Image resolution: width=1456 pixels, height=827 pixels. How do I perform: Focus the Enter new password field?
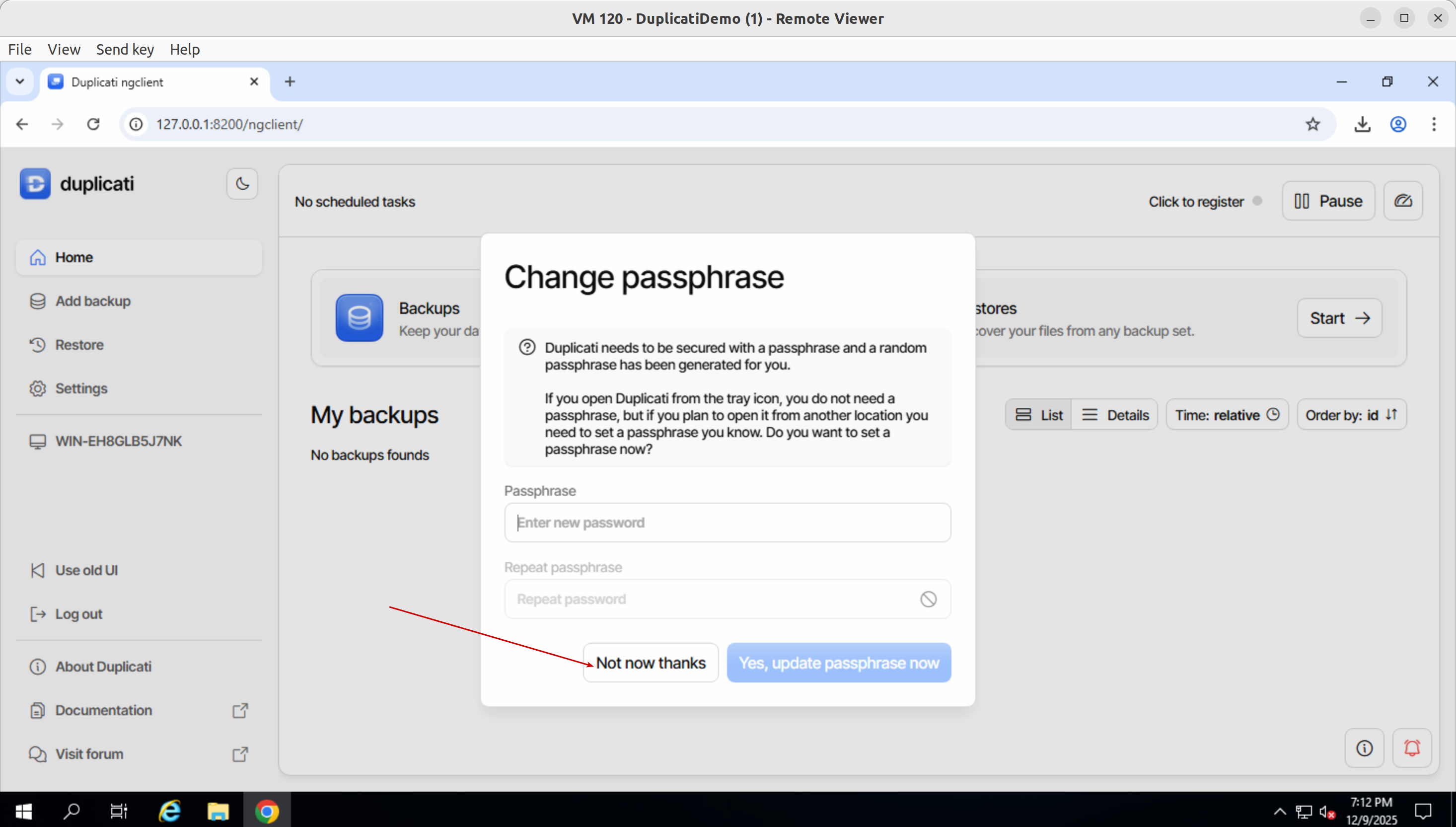[727, 523]
